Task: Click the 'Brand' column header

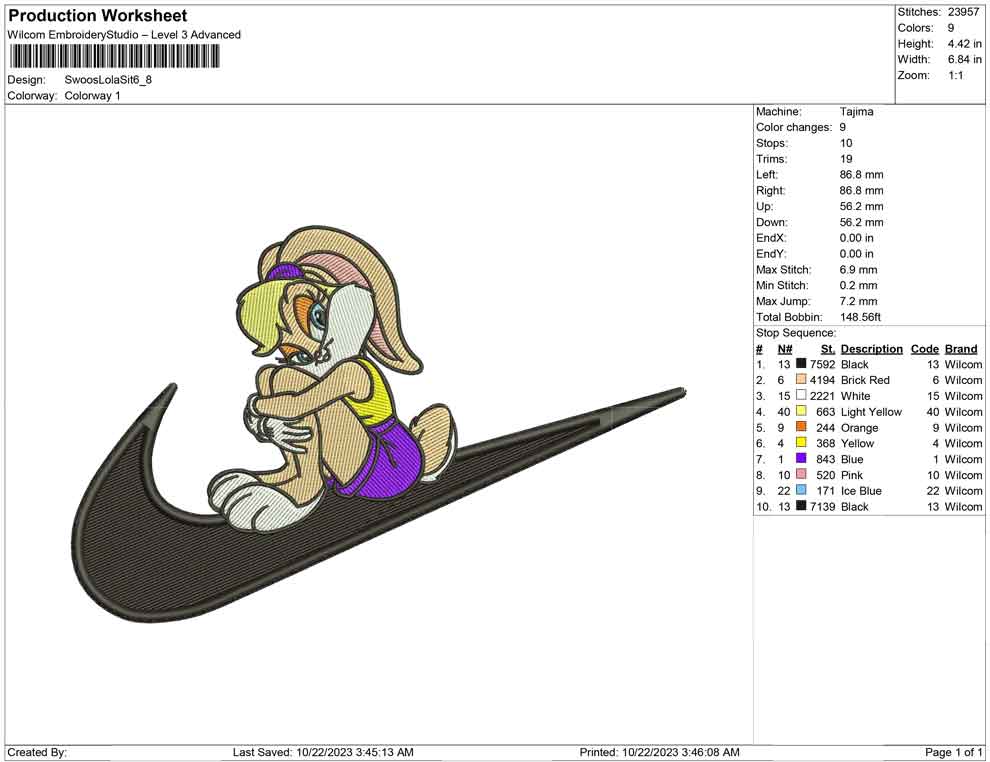Action: point(960,348)
